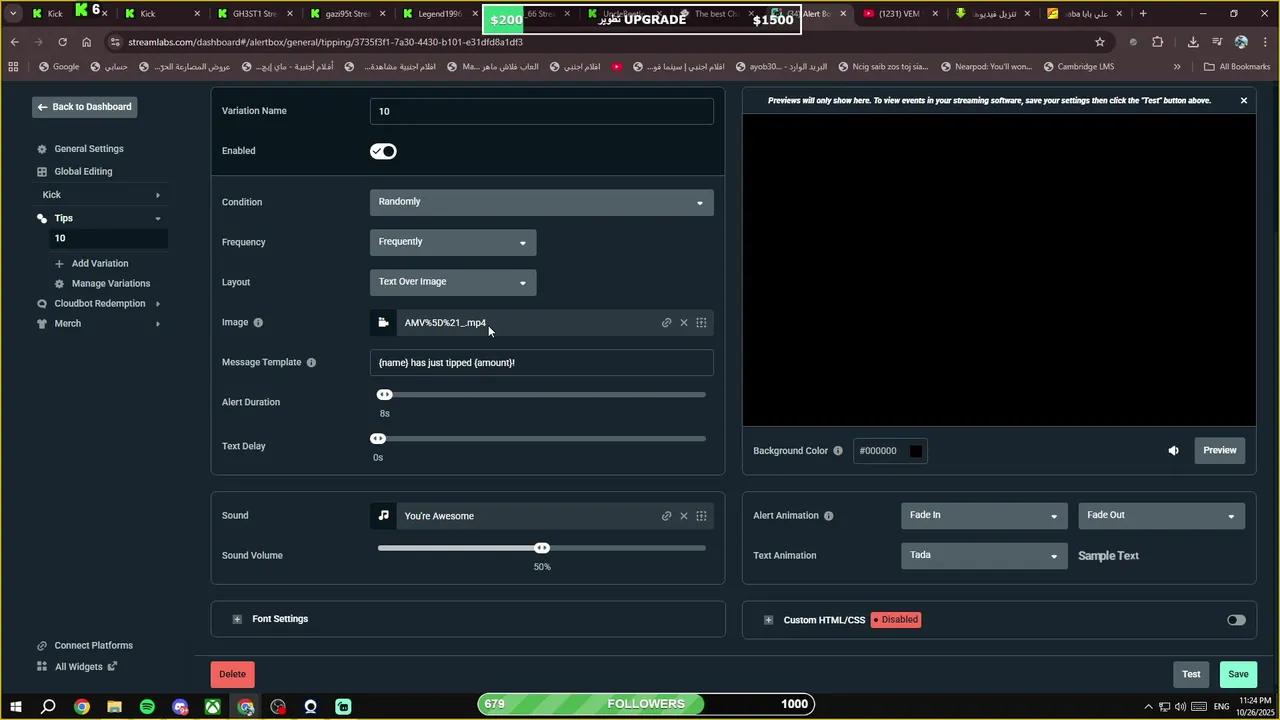This screenshot has height=720, width=1280.
Task: Open the browser extensions menu
Action: 1158,42
